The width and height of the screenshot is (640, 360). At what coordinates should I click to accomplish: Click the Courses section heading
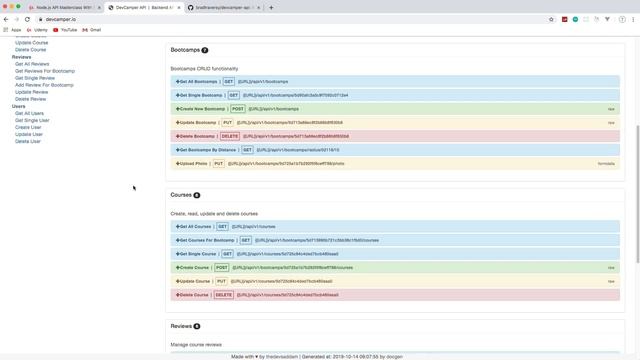181,195
